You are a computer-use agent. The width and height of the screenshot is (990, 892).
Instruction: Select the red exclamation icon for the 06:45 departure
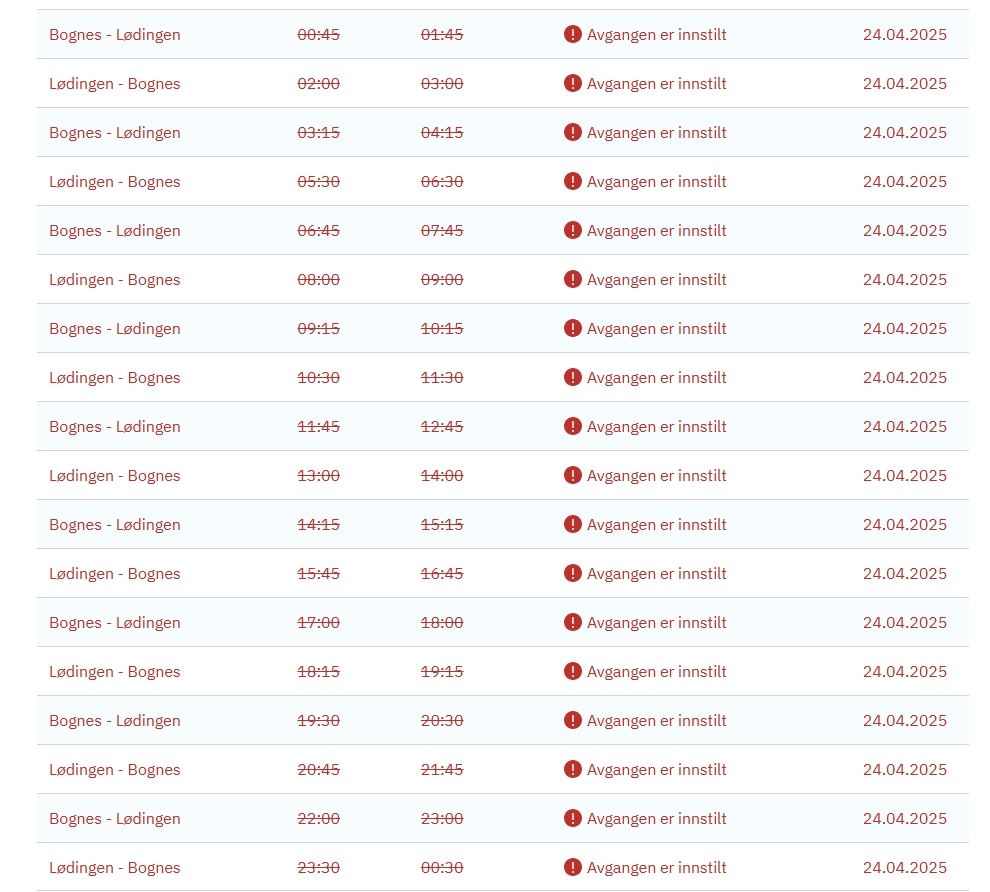tap(573, 231)
